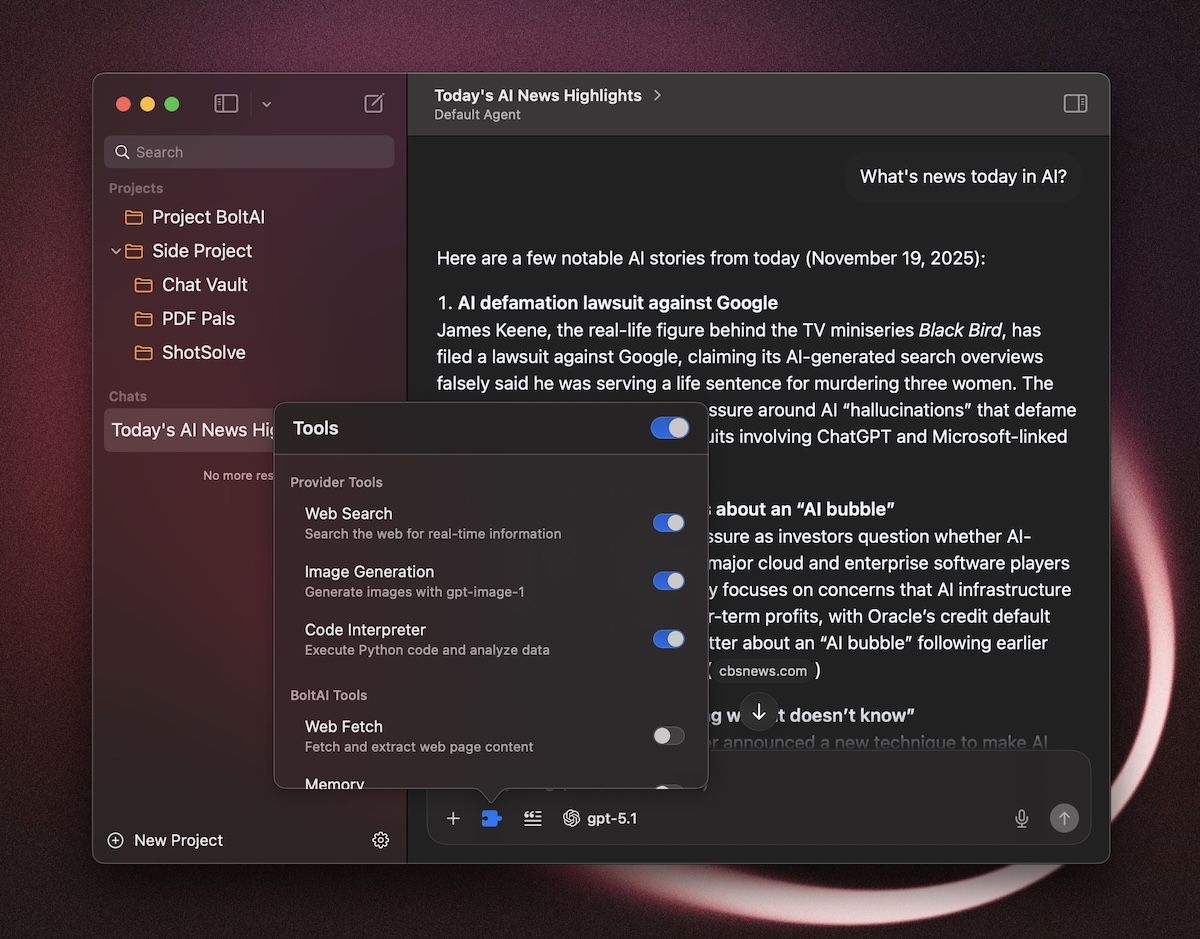This screenshot has height=939, width=1200.
Task: Click the new chat compose icon
Action: (374, 104)
